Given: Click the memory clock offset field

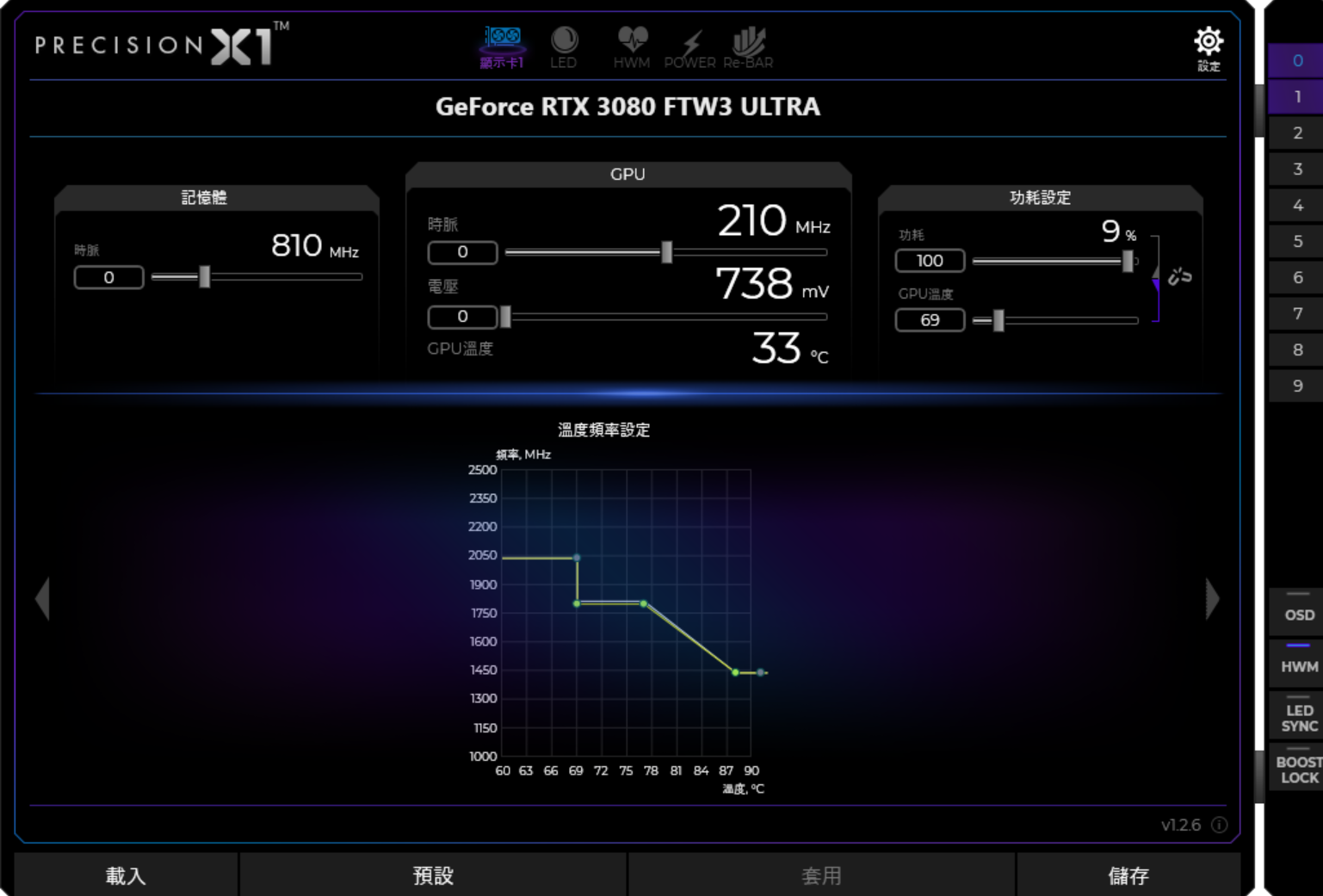Looking at the screenshot, I should pyautogui.click(x=108, y=277).
